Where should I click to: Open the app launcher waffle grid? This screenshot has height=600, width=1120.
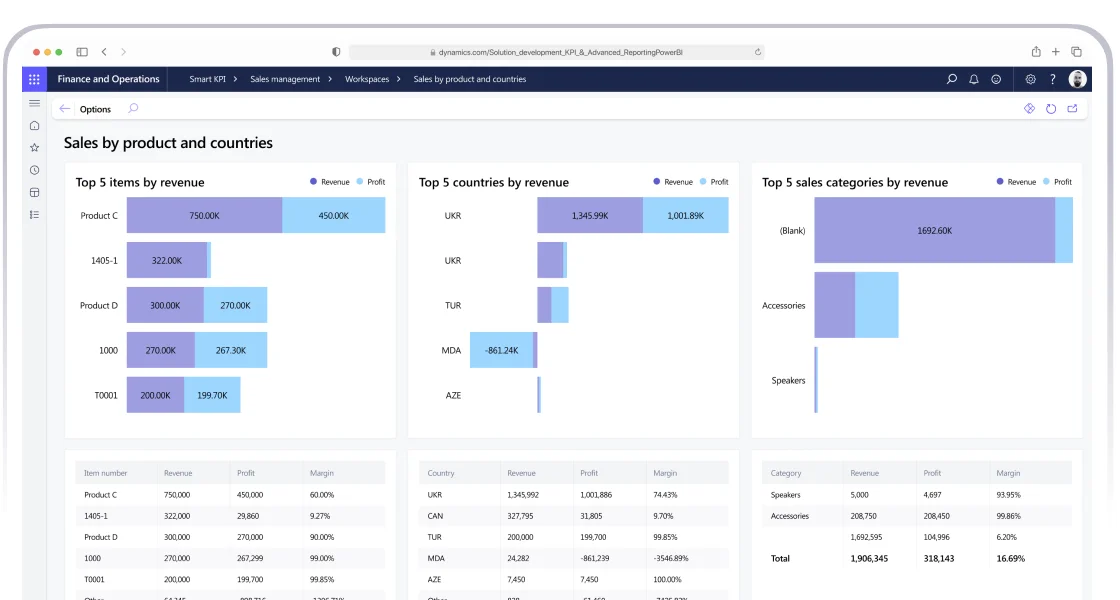click(34, 79)
